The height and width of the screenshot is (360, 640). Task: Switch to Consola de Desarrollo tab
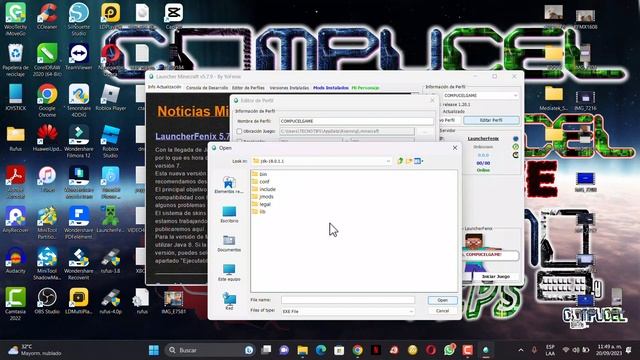pos(207,88)
